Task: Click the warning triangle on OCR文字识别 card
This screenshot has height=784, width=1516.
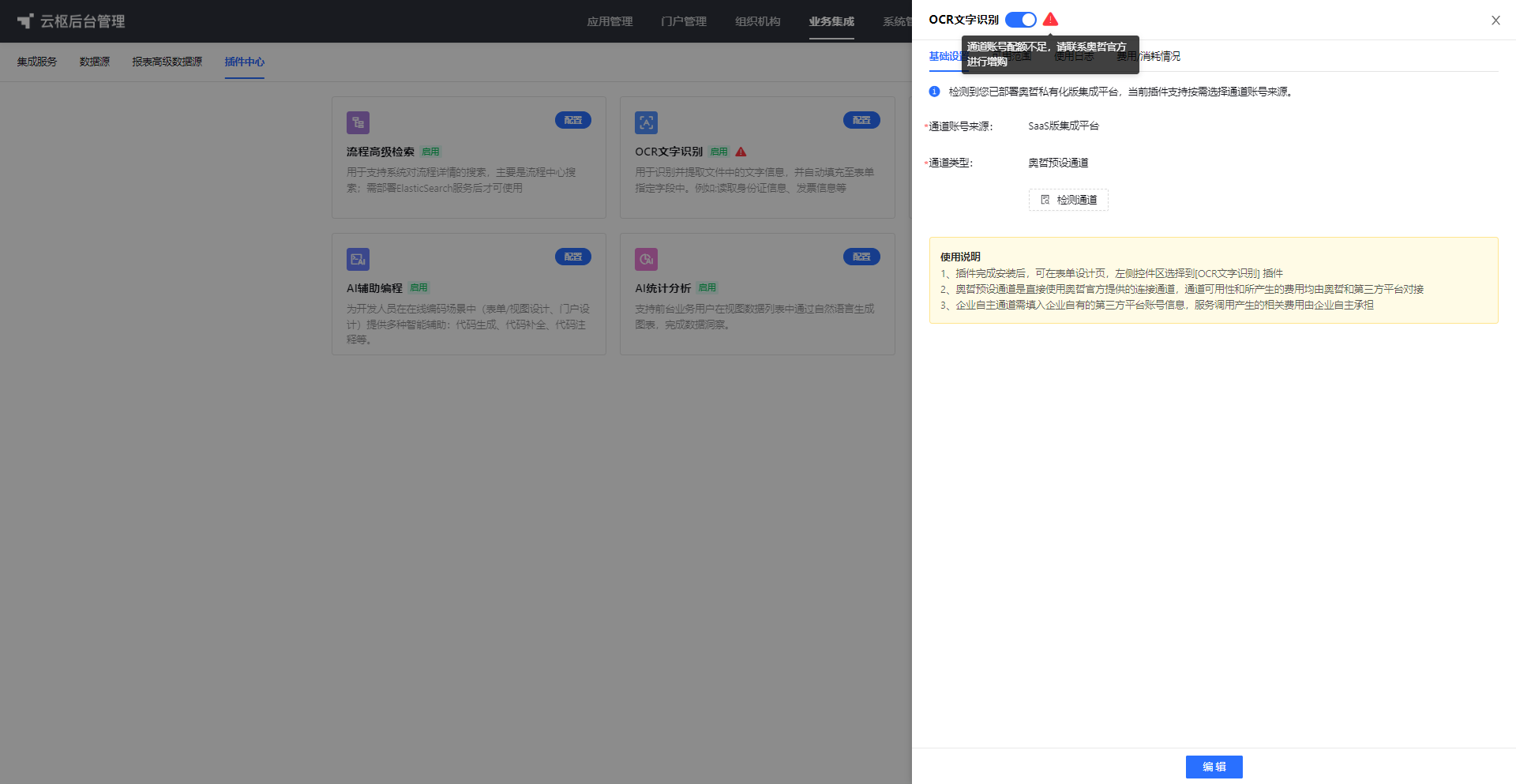Action: [x=741, y=152]
